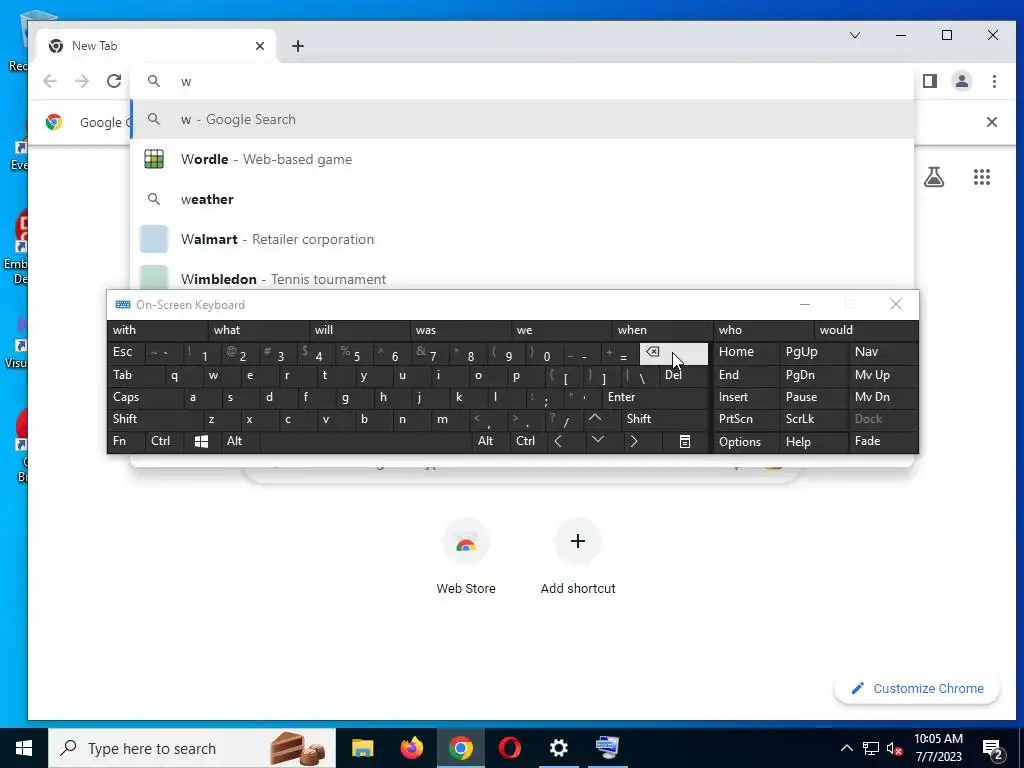Click the muted volume tray icon
This screenshot has height=768, width=1024.
coord(894,748)
